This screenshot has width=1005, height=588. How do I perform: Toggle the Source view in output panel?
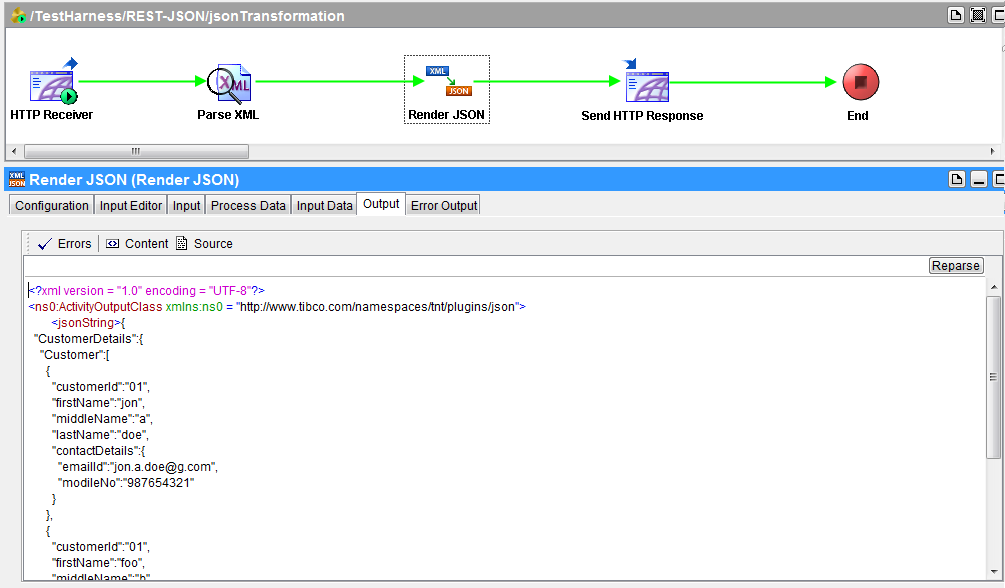(203, 243)
